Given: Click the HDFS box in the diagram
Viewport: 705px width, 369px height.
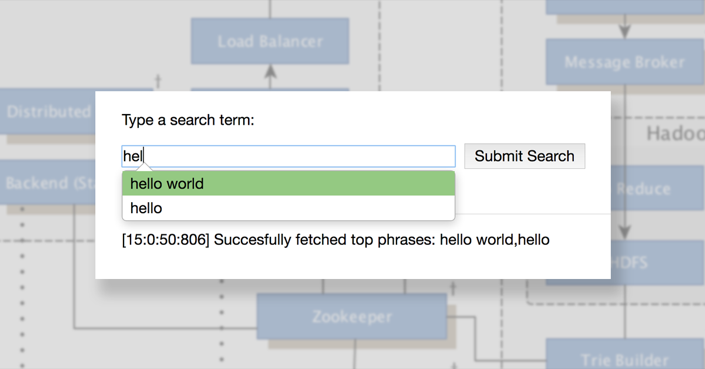Looking at the screenshot, I should 657,262.
